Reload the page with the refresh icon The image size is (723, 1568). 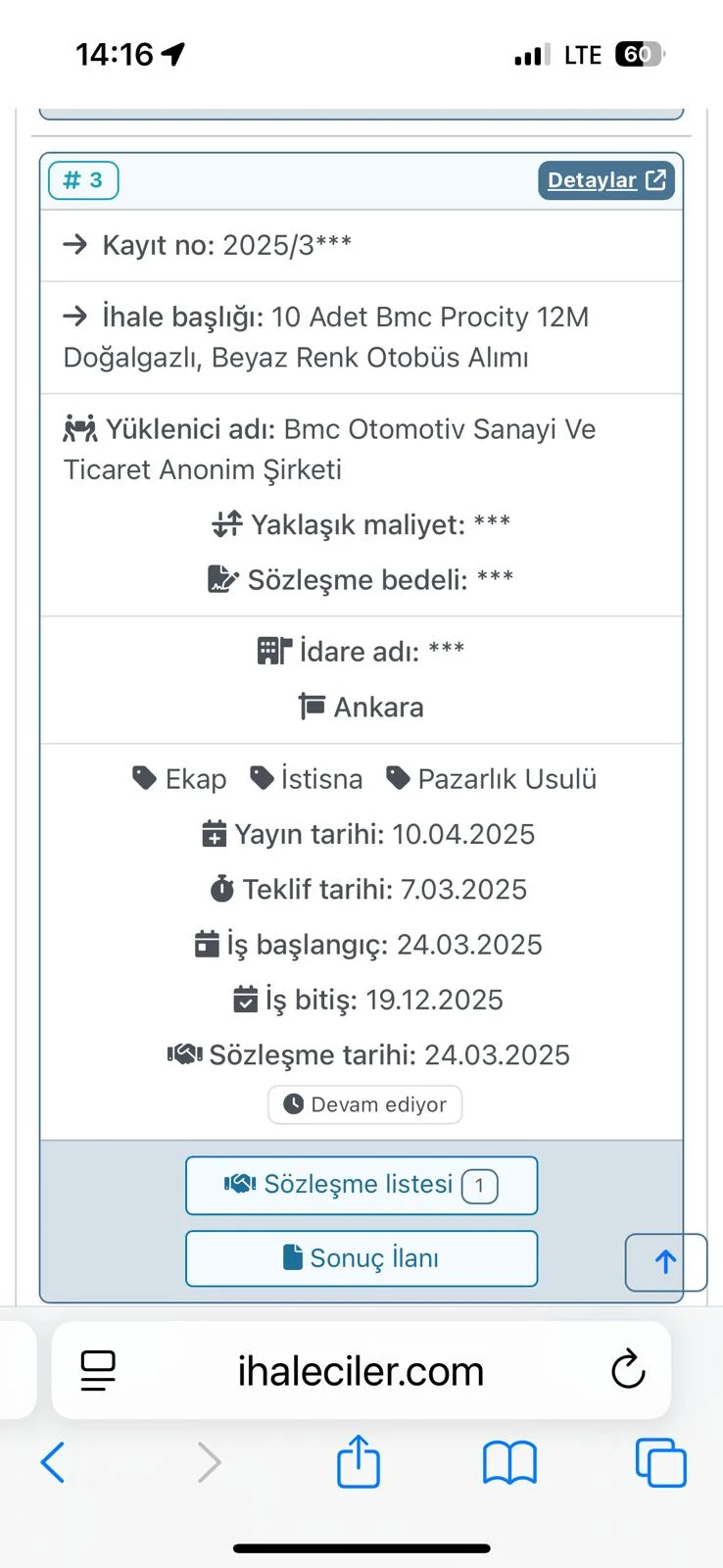coord(628,1370)
